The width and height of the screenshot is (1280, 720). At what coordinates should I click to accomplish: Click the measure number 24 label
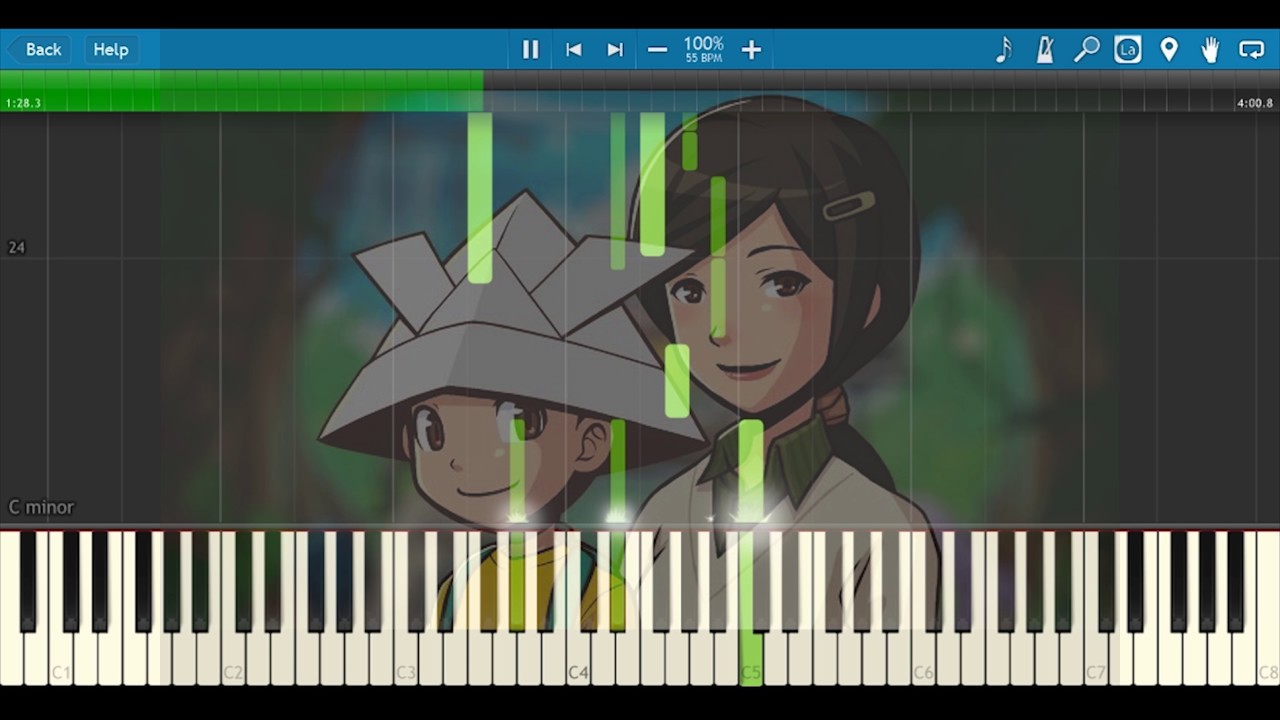pos(16,247)
